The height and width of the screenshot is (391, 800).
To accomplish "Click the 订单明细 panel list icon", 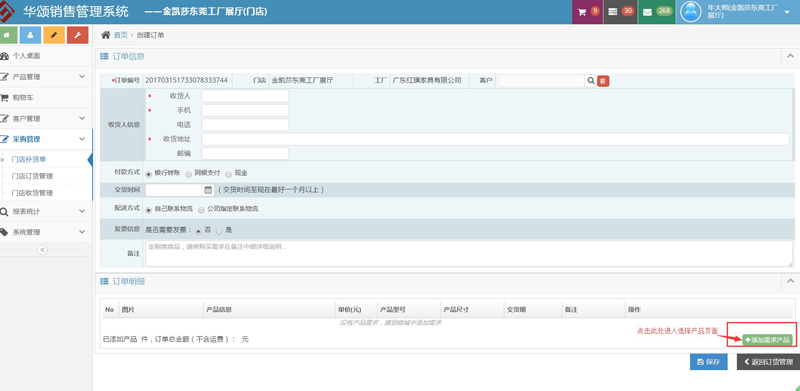I will pyautogui.click(x=104, y=281).
